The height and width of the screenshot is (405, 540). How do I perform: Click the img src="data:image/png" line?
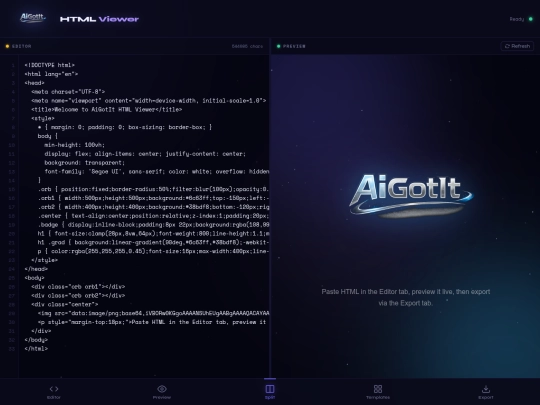pyautogui.click(x=153, y=313)
